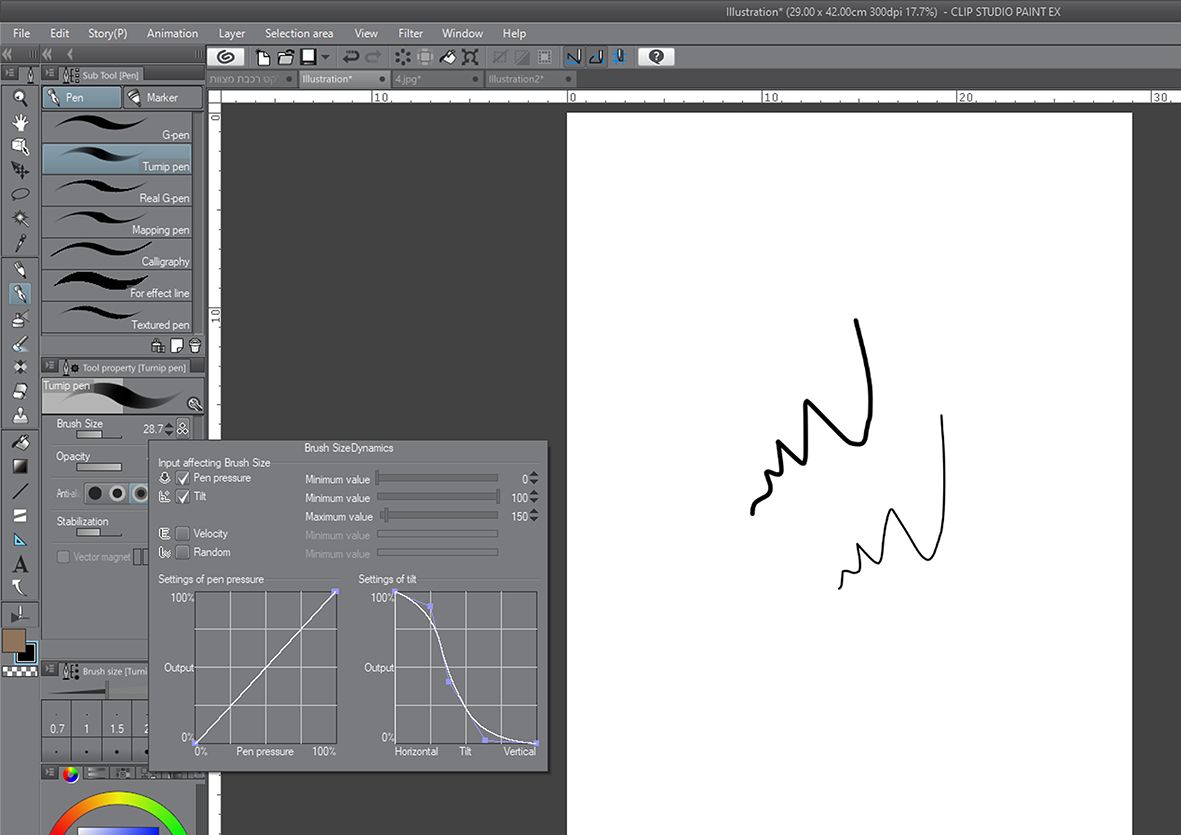Select the Move layer tool
This screenshot has width=1181, height=835.
click(20, 170)
